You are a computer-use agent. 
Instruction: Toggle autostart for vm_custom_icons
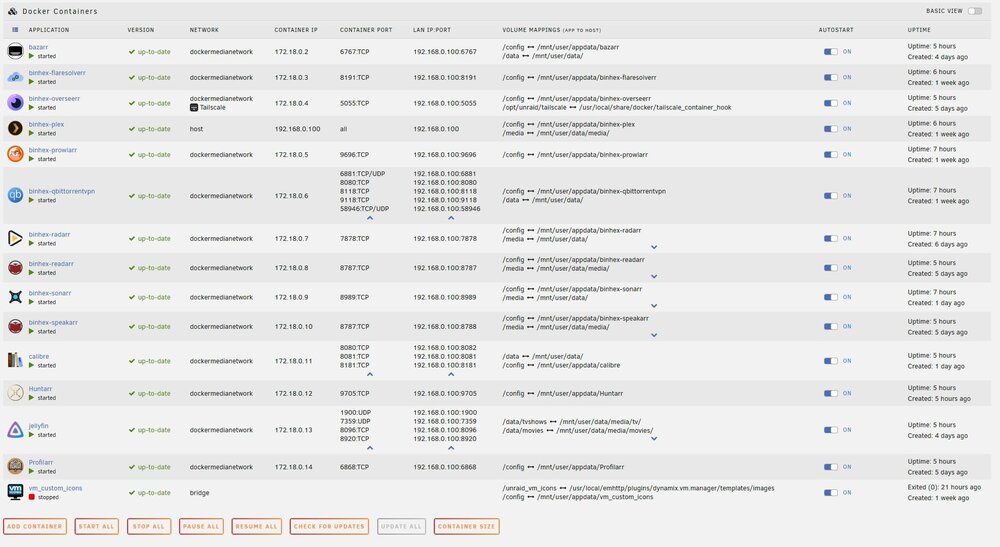(830, 492)
